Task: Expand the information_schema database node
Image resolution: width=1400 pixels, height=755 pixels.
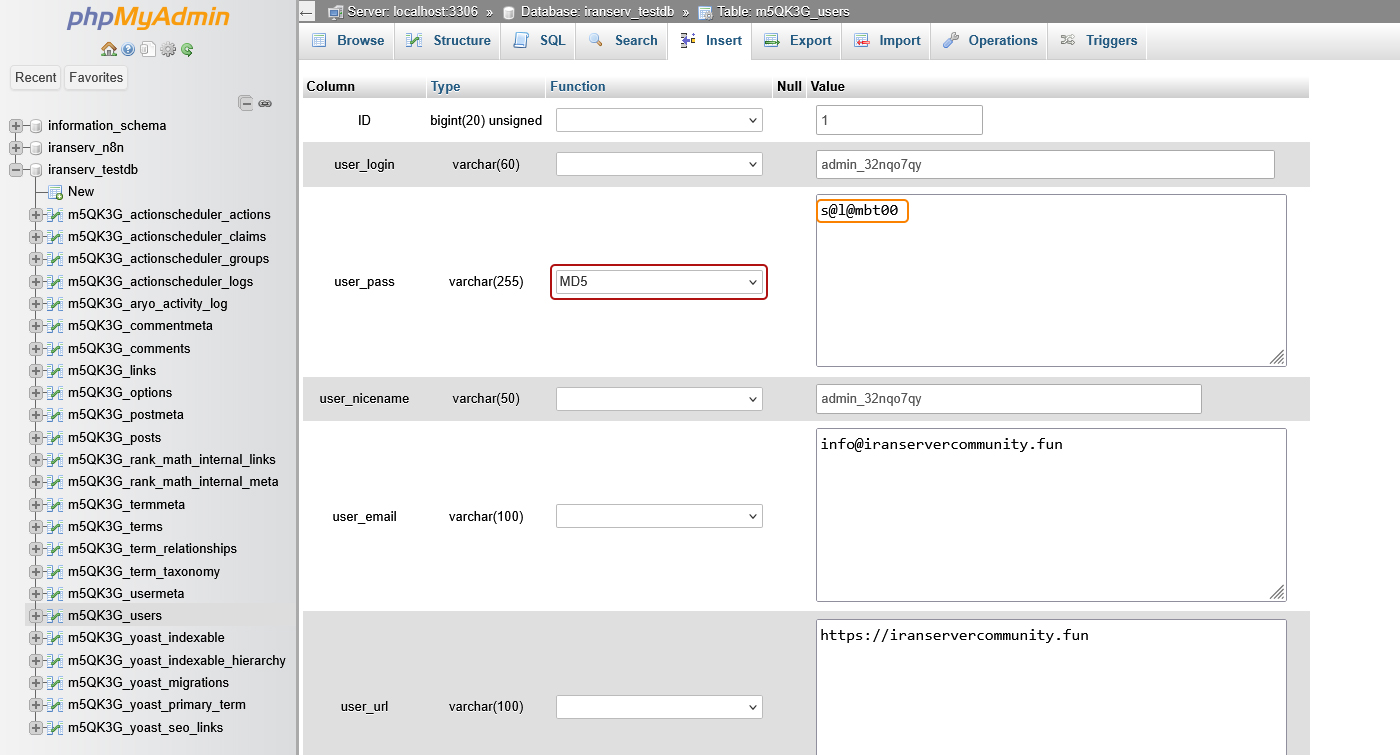Action: [x=16, y=126]
